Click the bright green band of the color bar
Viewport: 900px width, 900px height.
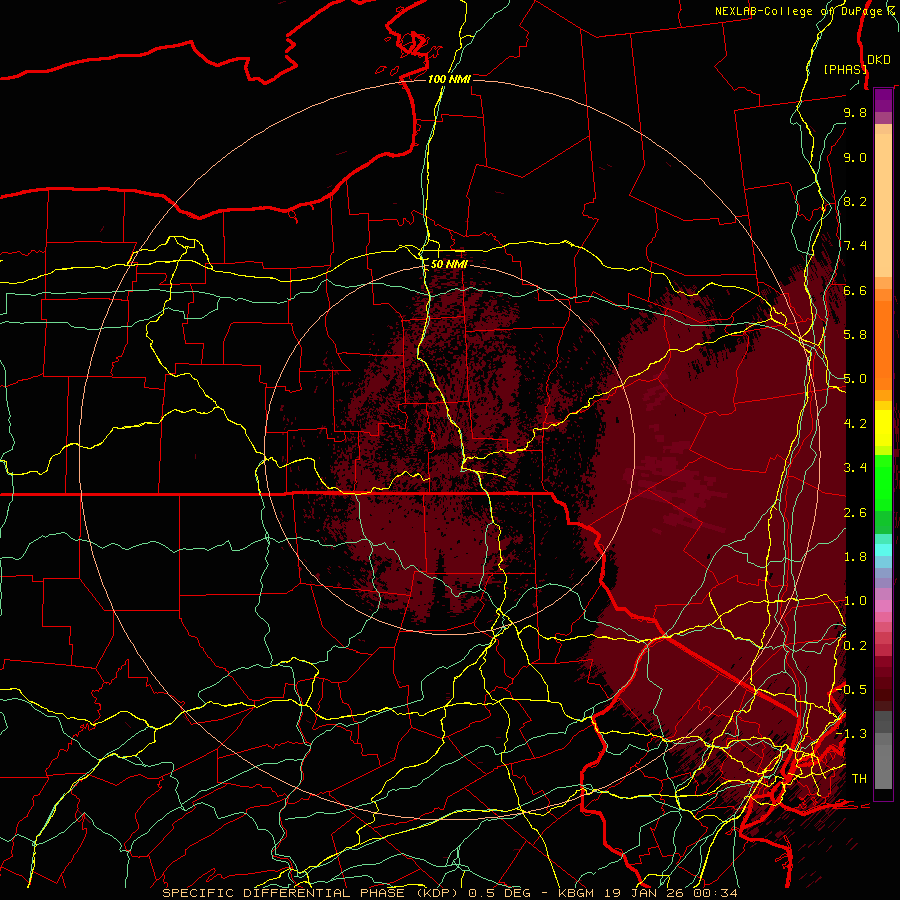883,483
